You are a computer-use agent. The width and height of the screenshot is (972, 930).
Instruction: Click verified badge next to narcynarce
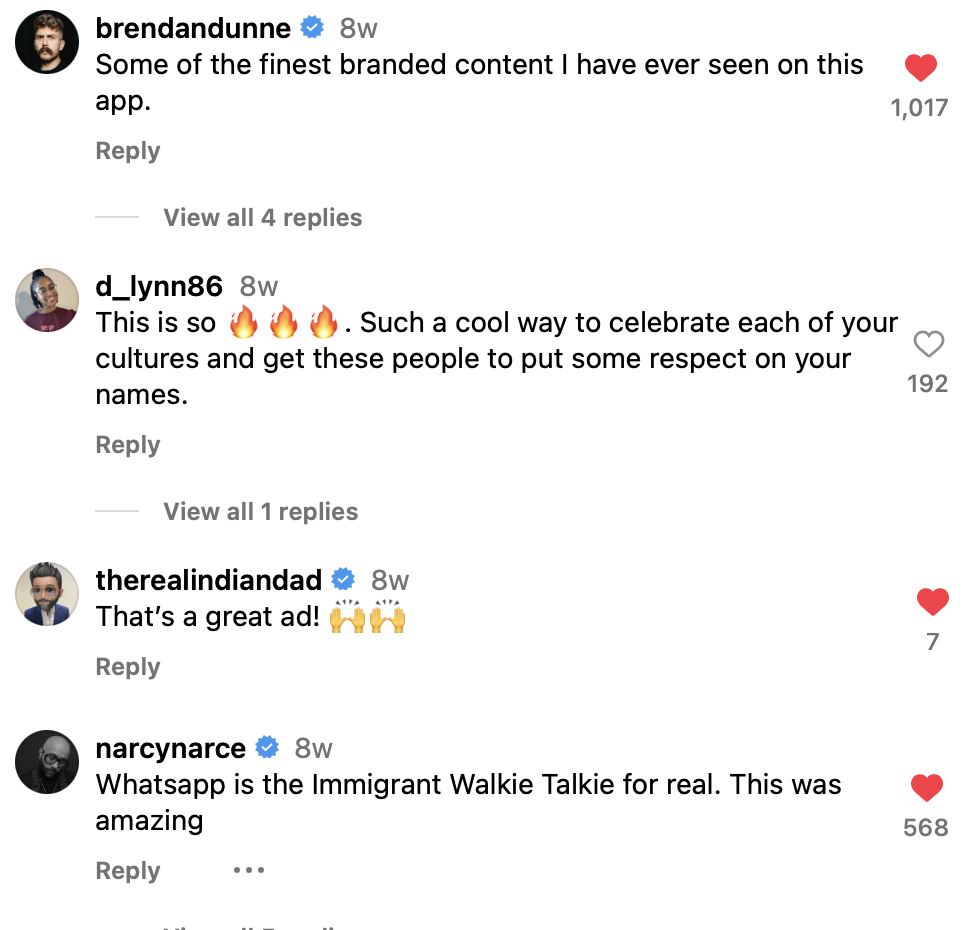(267, 748)
